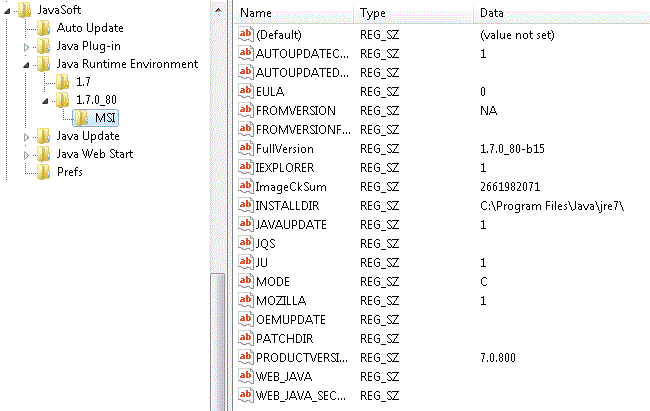This screenshot has height=411, width=650.
Task: Click the string icon for the FROMVERSIONF... entry
Action: coord(245,129)
